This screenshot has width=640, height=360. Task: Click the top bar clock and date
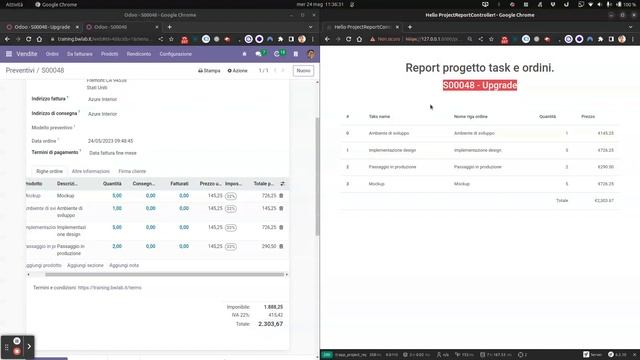tap(320, 4)
